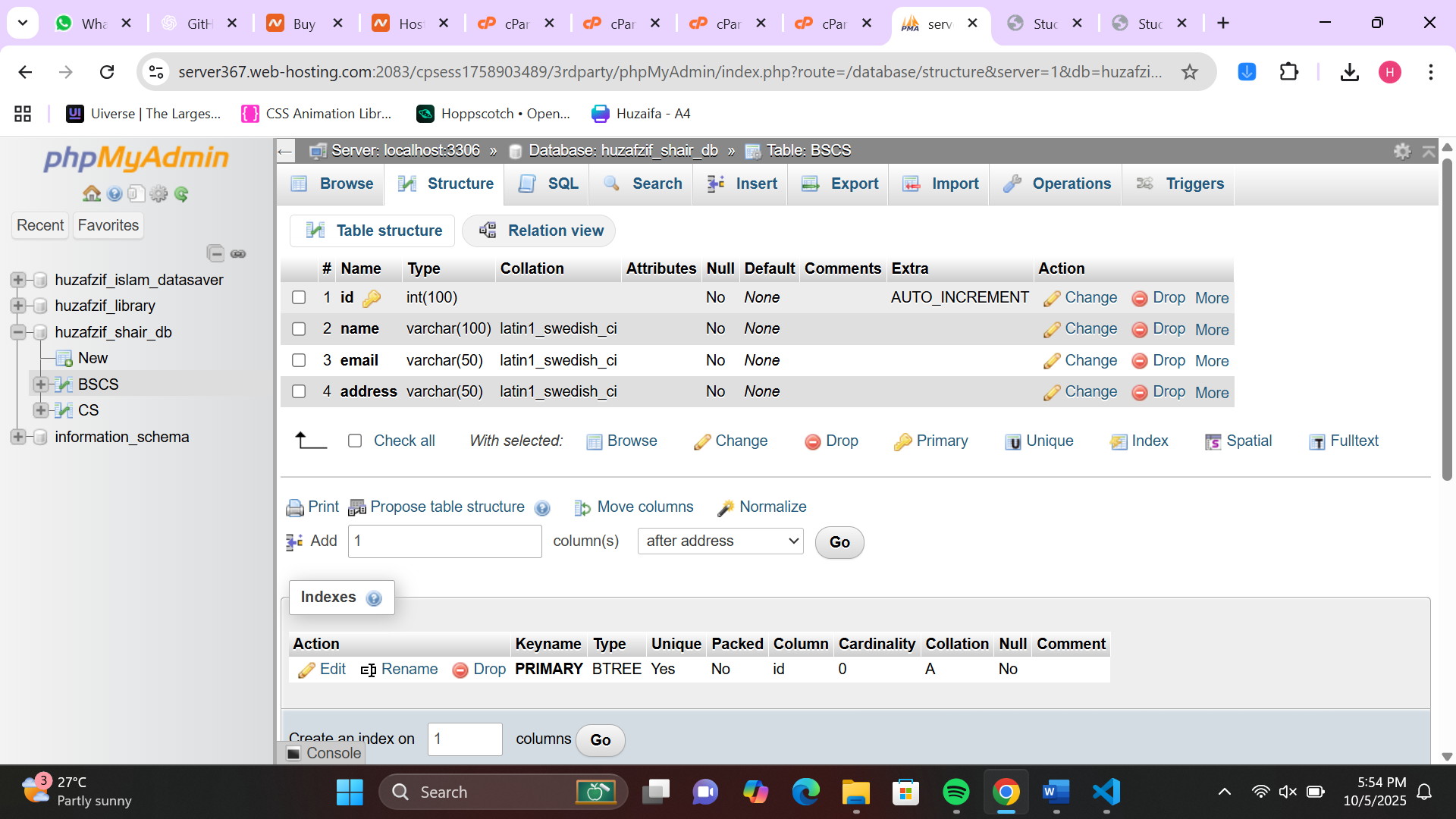Click the Relation view button
This screenshot has width=1456, height=819.
540,231
